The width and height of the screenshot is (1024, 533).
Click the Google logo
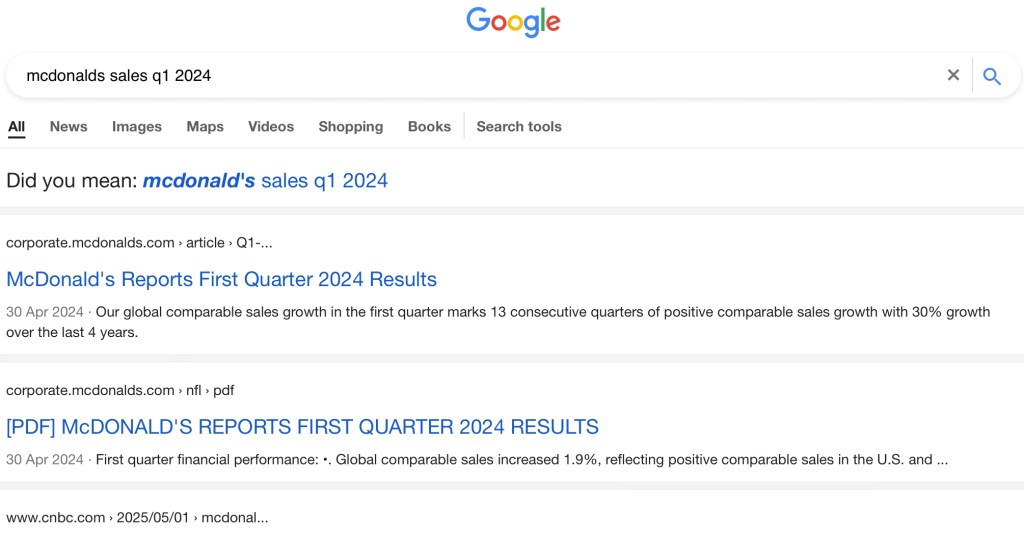click(513, 22)
